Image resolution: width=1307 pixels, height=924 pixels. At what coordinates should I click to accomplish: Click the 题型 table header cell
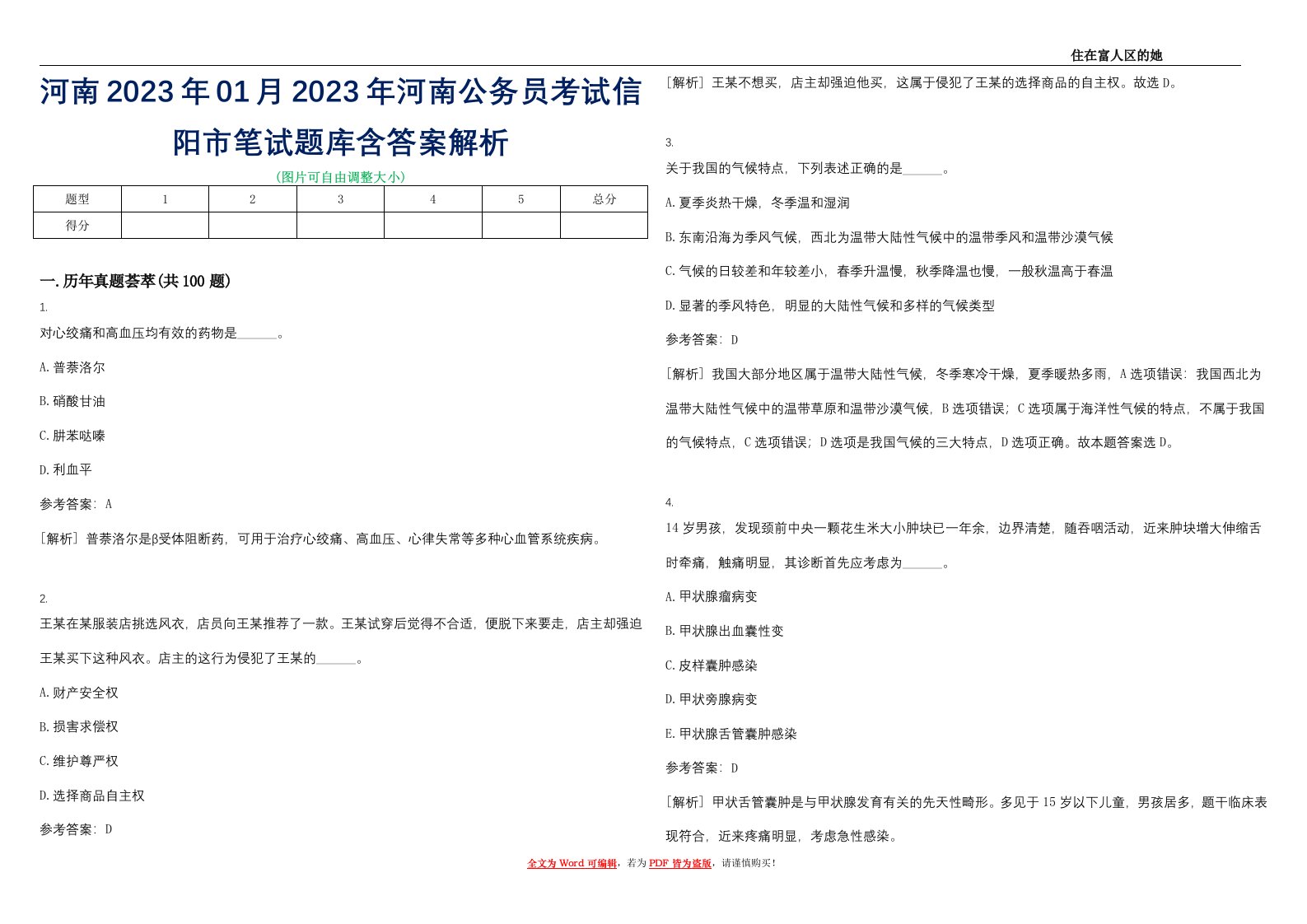[x=77, y=199]
